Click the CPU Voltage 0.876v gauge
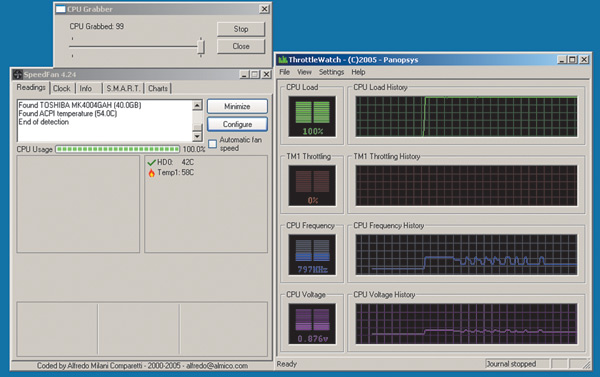 [312, 324]
